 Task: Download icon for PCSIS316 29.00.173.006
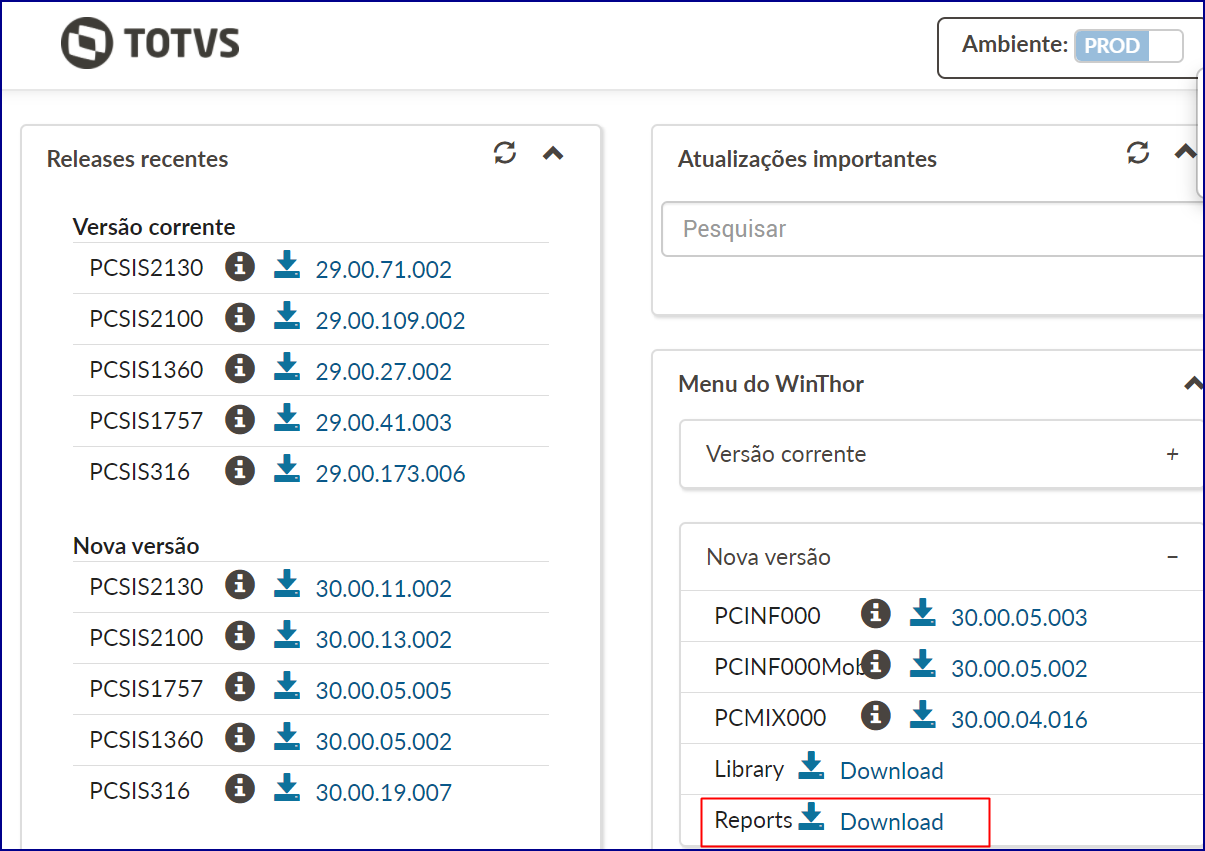coord(287,469)
